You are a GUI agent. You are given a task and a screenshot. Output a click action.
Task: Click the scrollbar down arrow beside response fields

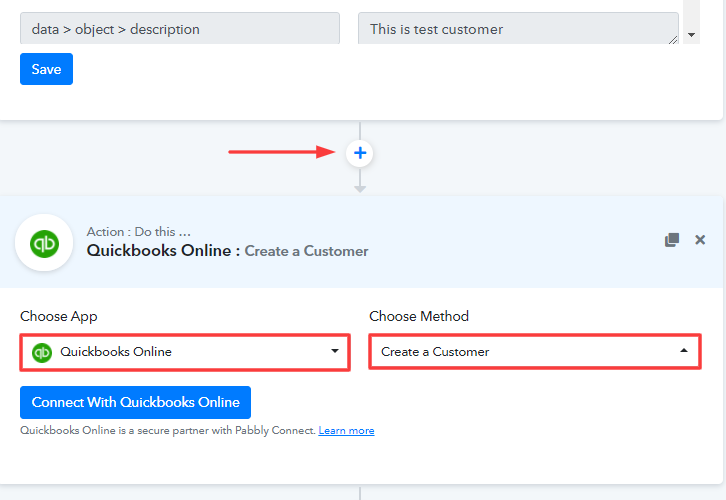pos(691,35)
